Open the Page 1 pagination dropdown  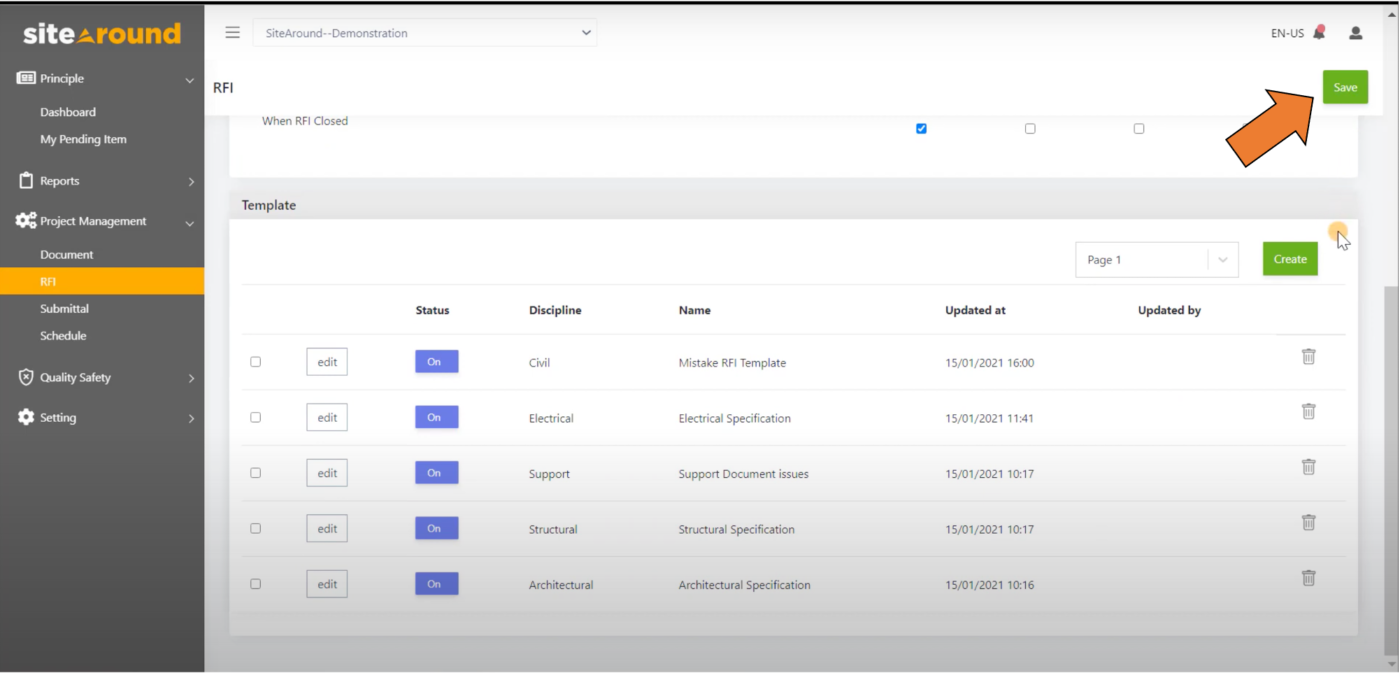point(1156,259)
